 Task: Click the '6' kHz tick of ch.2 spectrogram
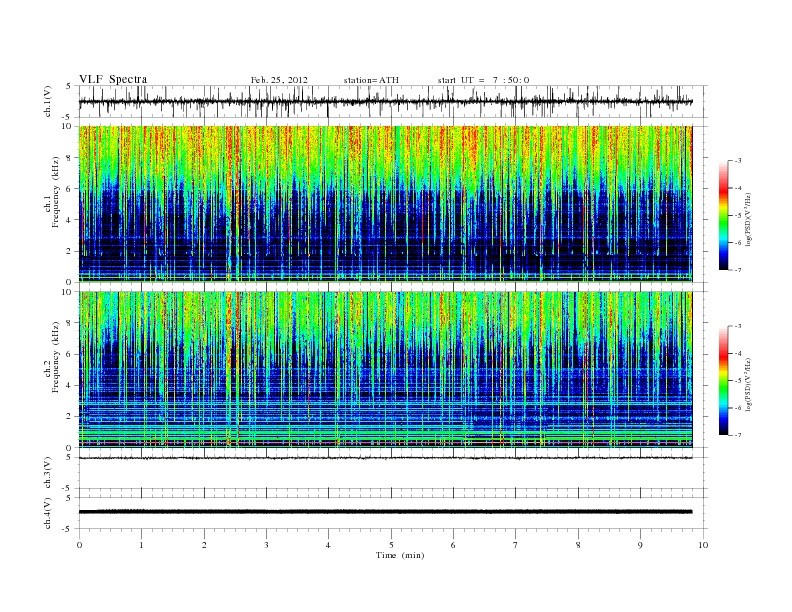pos(69,354)
